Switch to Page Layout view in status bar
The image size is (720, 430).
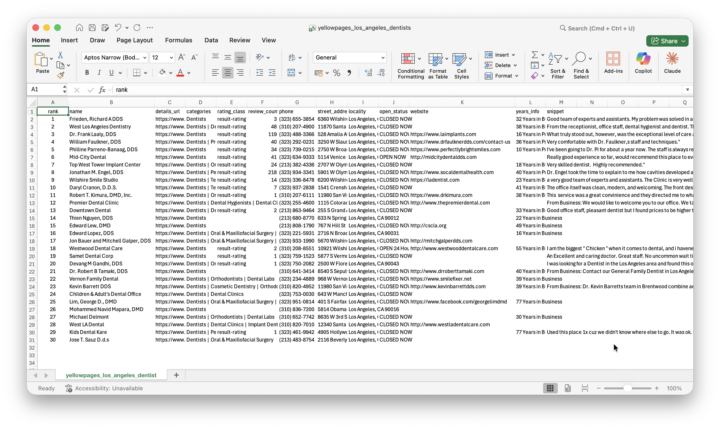pos(568,388)
